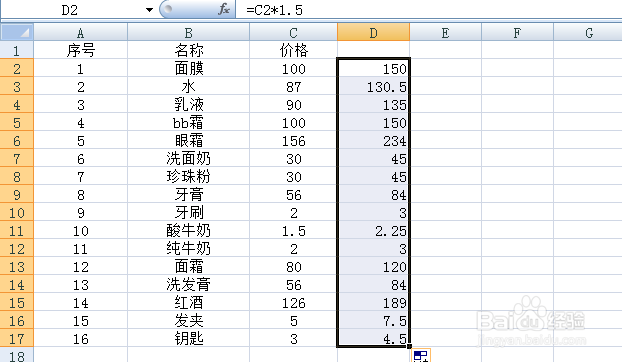Screen dimensions: 622x362
Task: Click the cell containing 珍珠粉
Action: tap(188, 177)
